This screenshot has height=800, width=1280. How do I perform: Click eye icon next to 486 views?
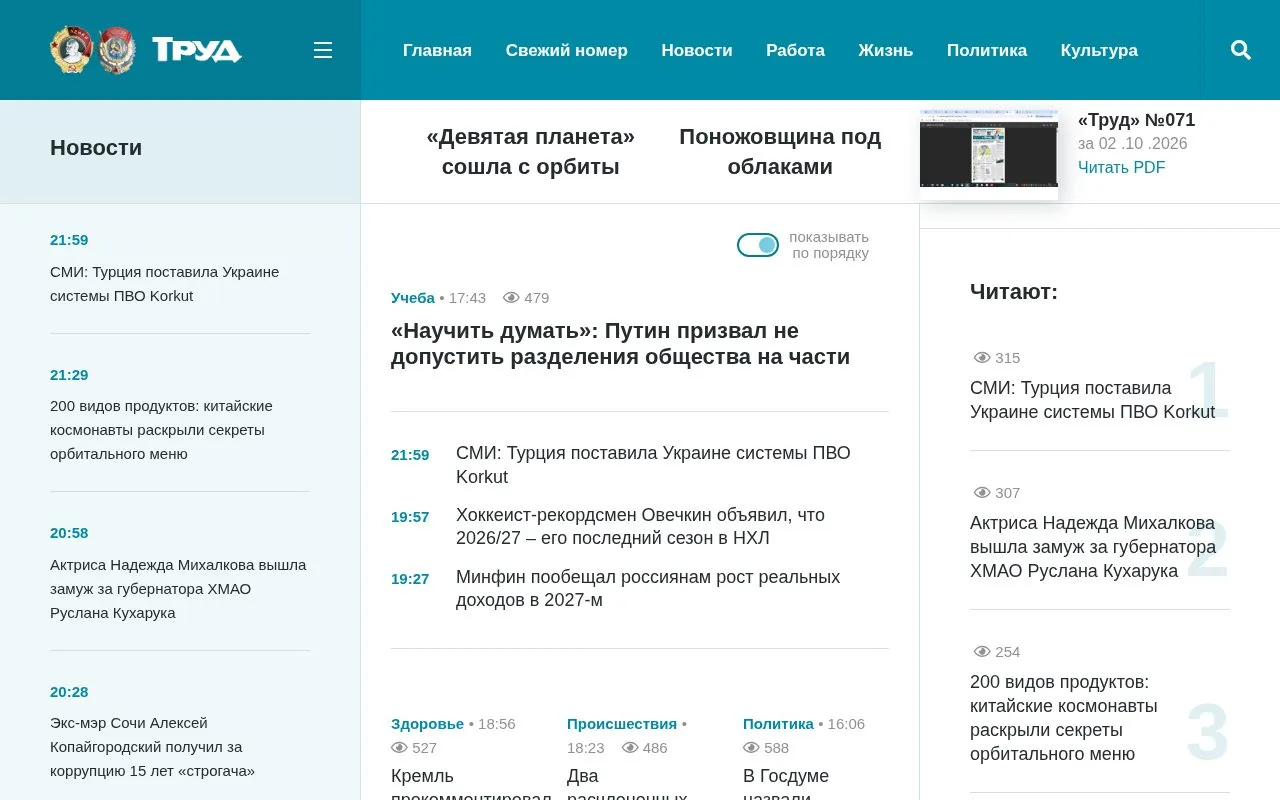(630, 748)
